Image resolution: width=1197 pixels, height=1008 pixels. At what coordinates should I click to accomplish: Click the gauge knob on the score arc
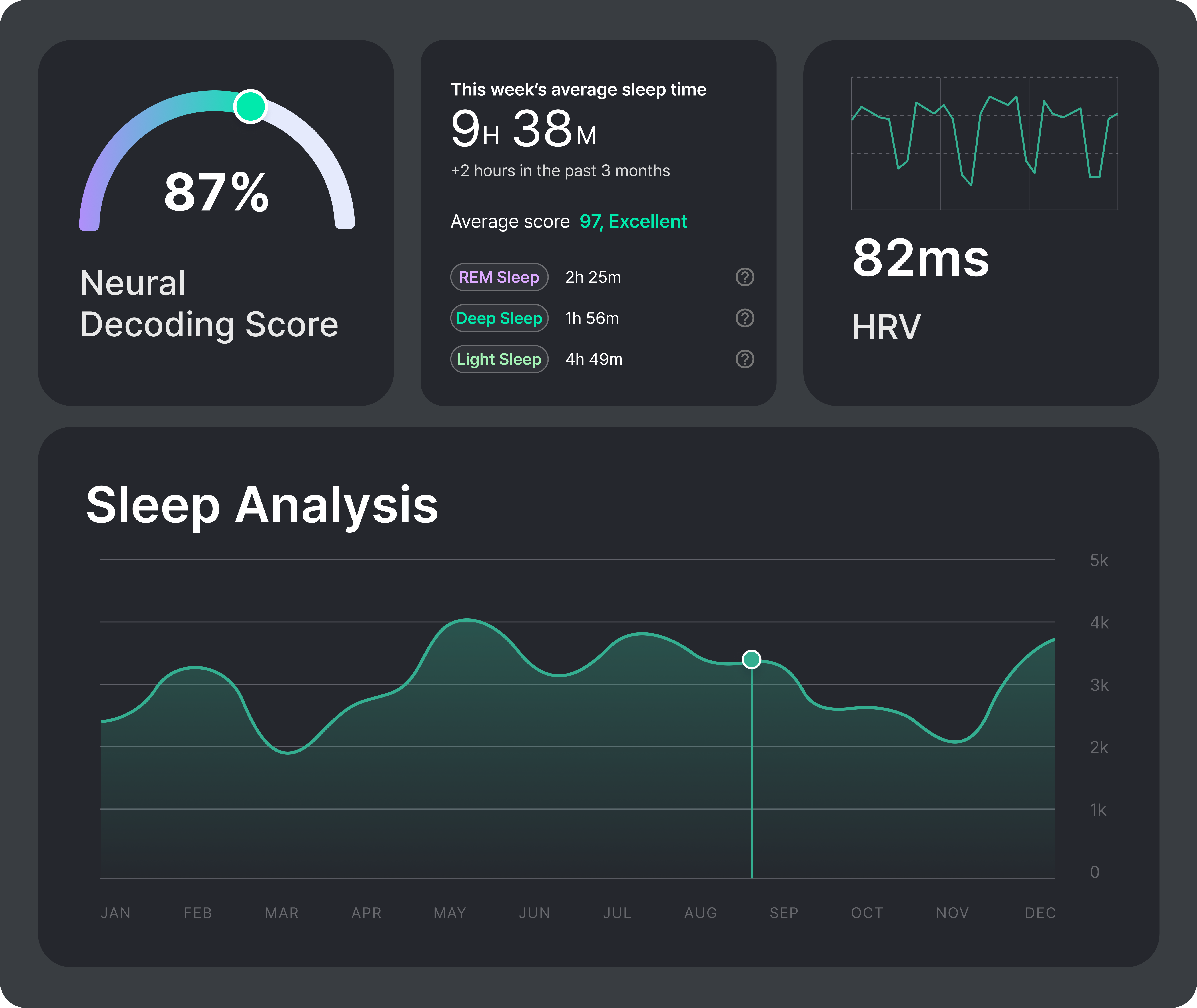250,106
